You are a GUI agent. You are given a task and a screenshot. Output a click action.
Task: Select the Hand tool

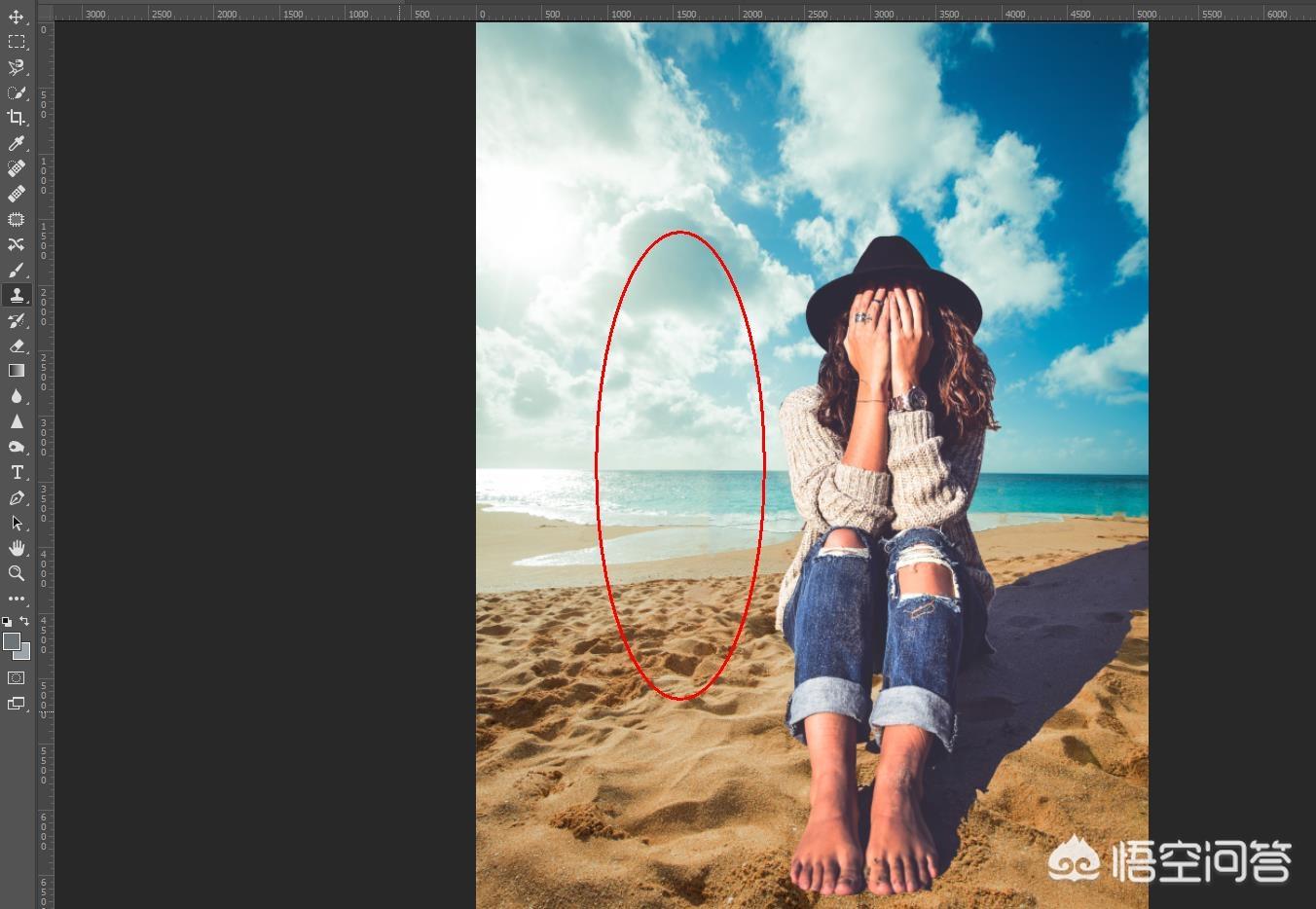pos(17,548)
